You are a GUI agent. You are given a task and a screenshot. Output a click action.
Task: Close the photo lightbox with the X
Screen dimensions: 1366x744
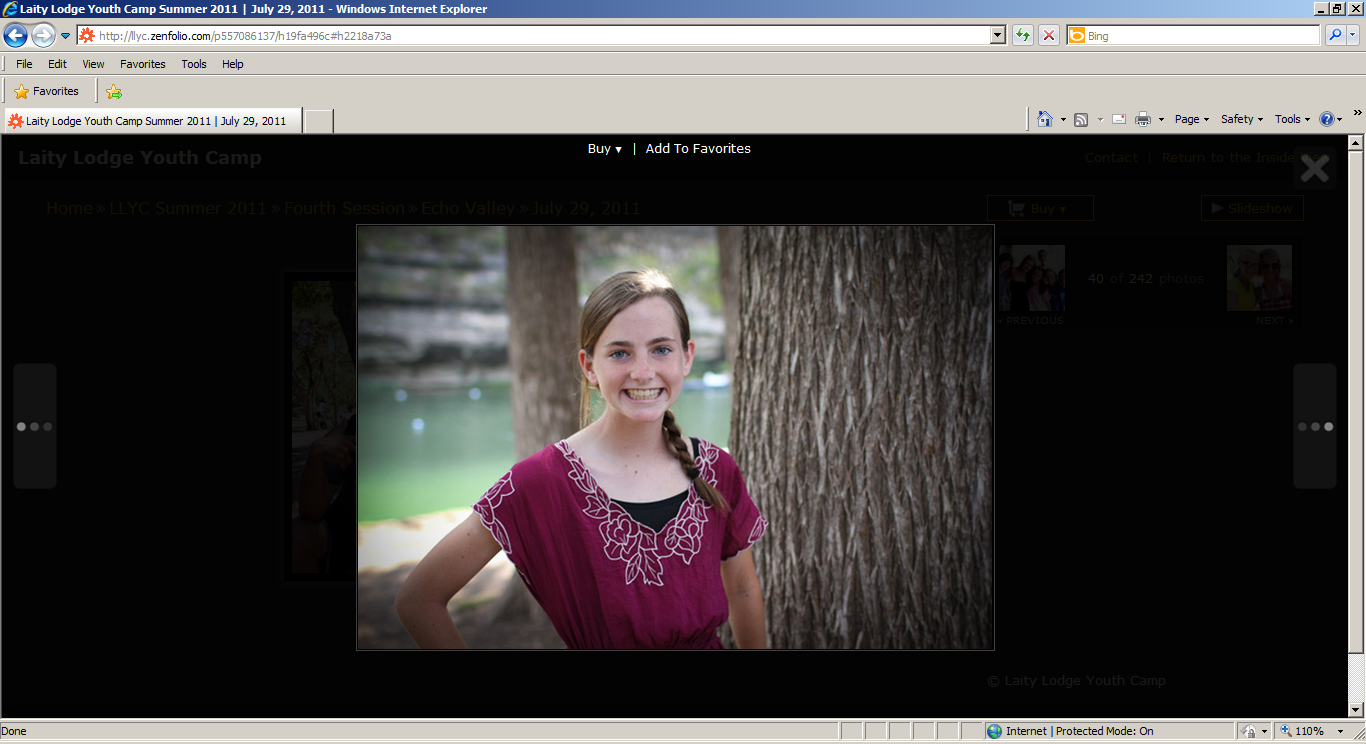(x=1314, y=168)
